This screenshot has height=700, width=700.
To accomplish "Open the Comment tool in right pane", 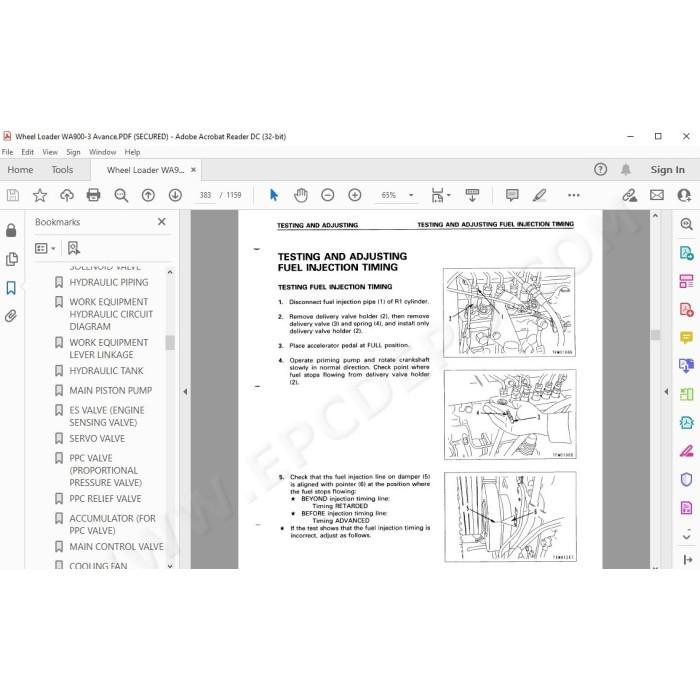I will (x=686, y=338).
